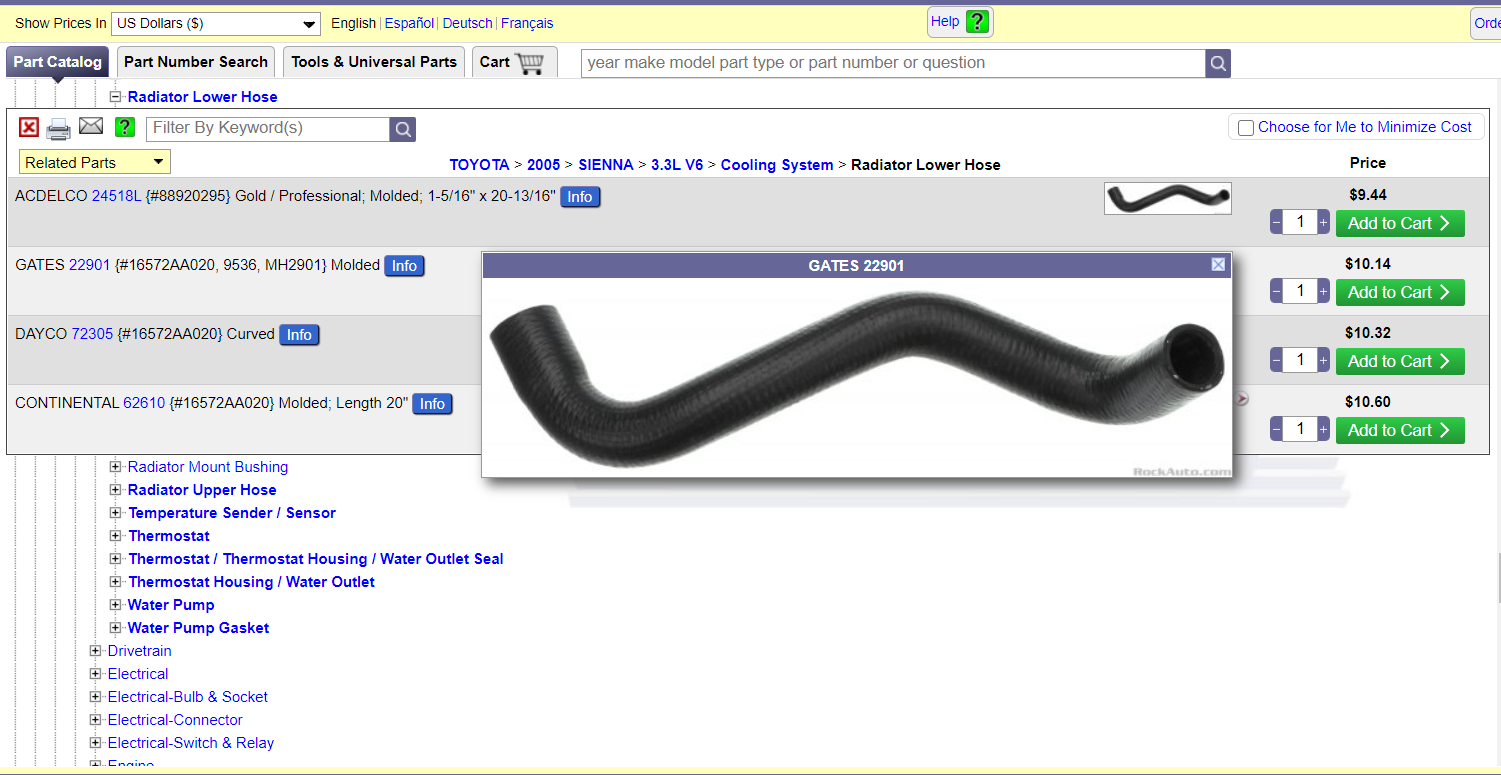Viewport: 1501px width, 775px height.
Task: Add the $10.14 GATES hose to cart
Action: (1400, 292)
